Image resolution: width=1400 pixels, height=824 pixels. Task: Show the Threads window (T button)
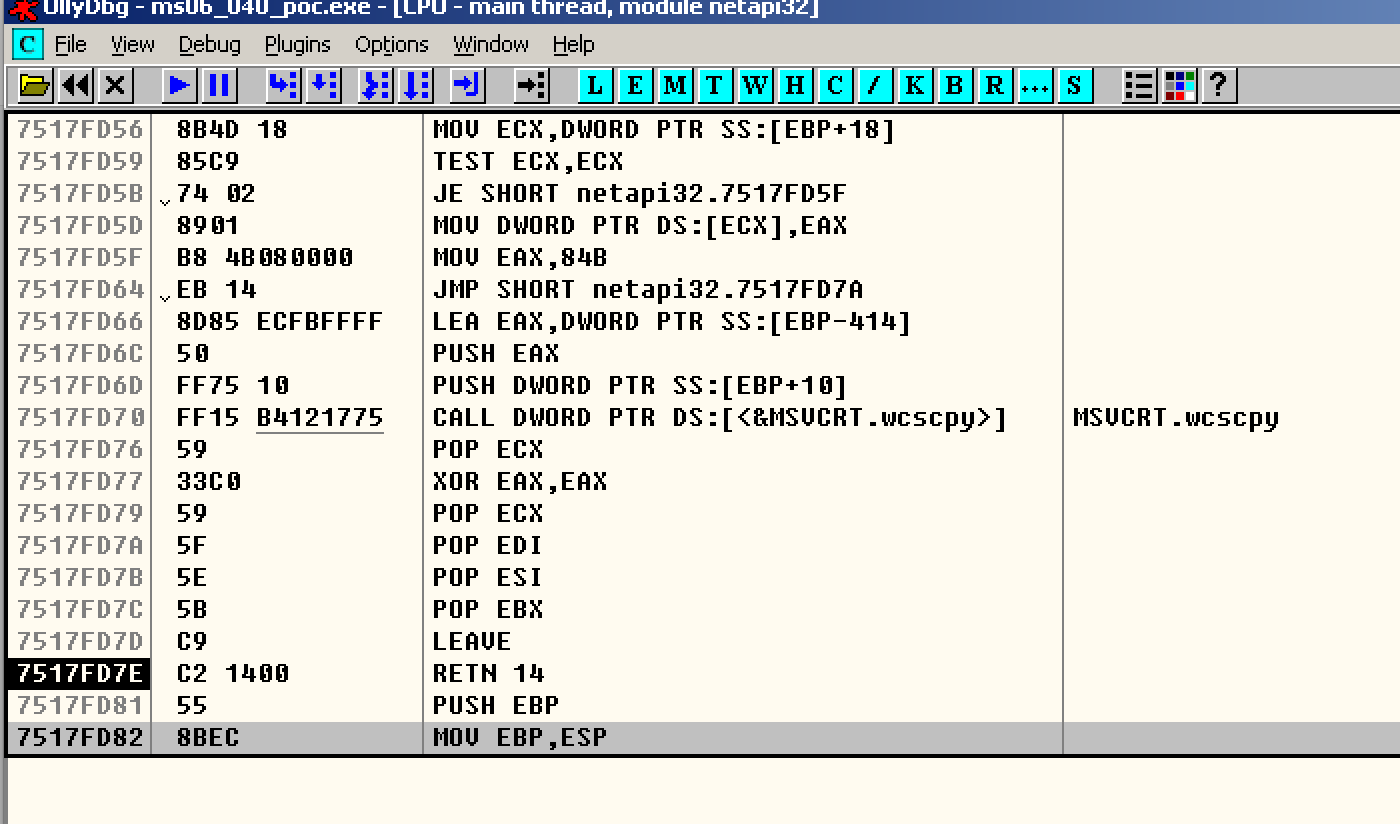(714, 85)
